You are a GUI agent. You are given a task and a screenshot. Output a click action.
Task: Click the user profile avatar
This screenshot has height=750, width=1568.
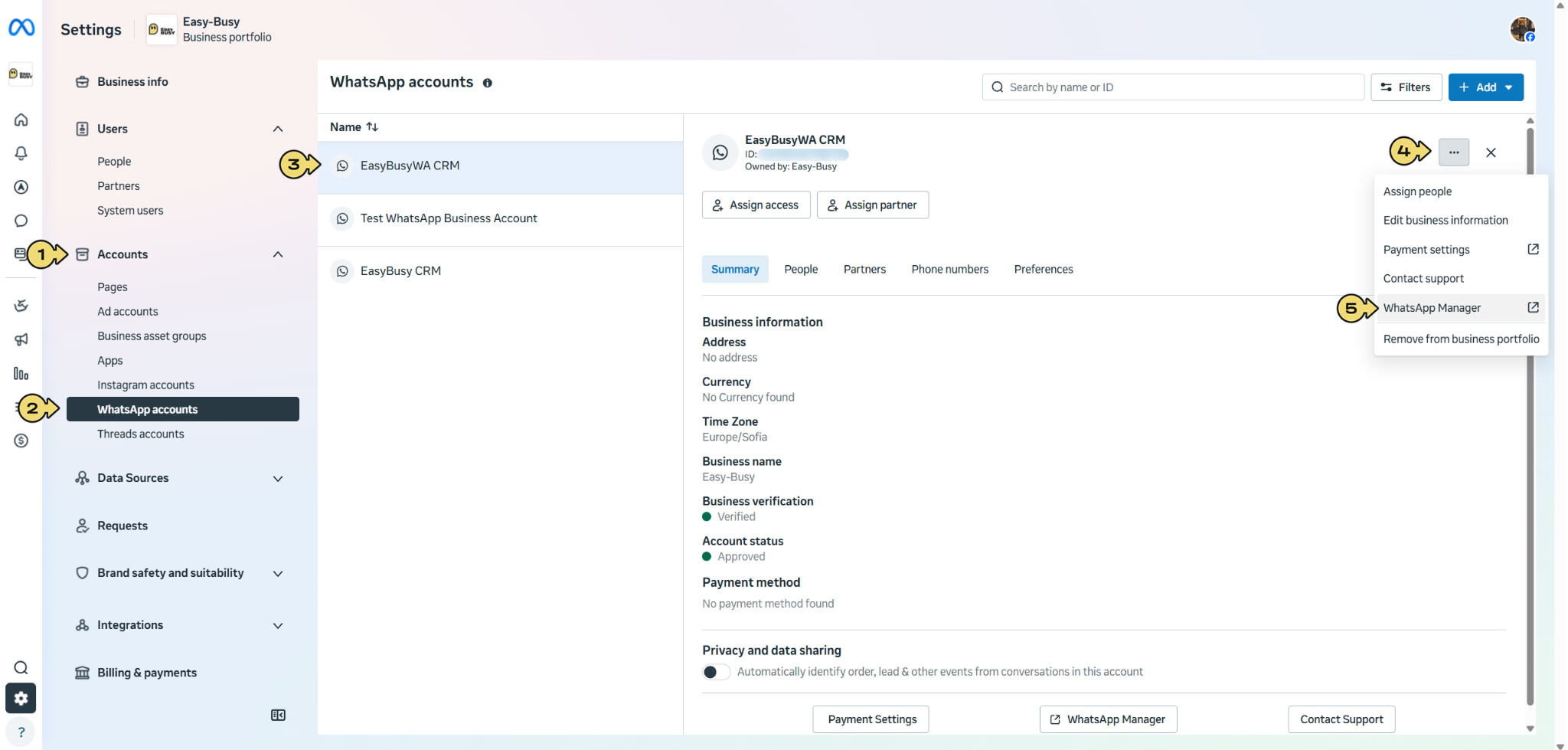click(x=1522, y=29)
